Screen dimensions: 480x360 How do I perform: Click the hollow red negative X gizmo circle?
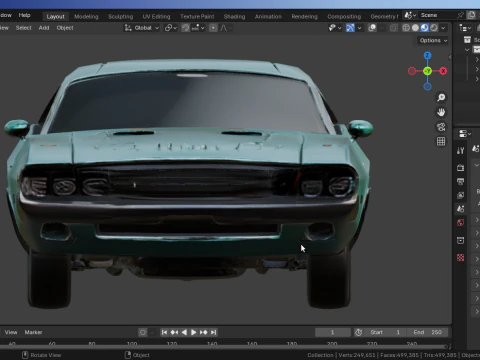pos(412,71)
